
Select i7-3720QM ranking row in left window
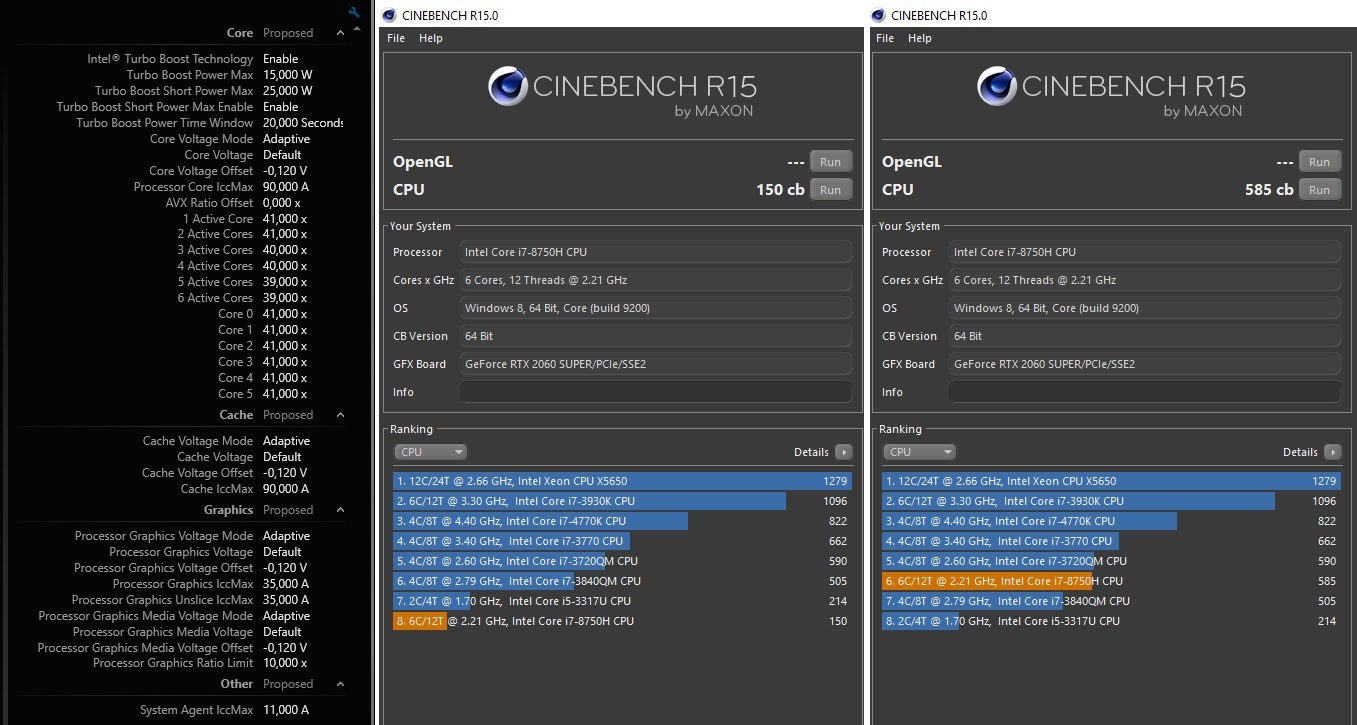tap(622, 561)
